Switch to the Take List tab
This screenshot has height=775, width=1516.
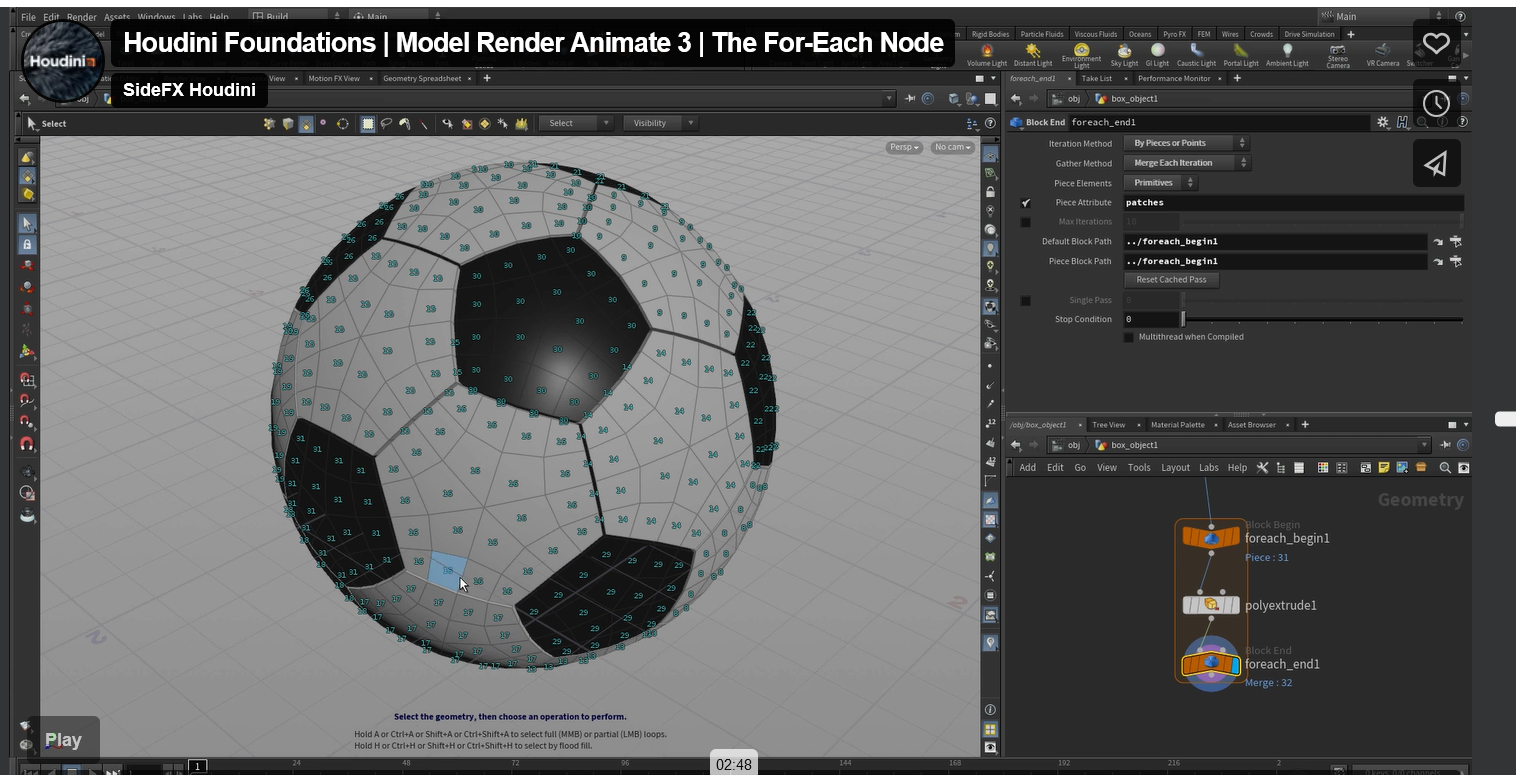tap(1096, 78)
